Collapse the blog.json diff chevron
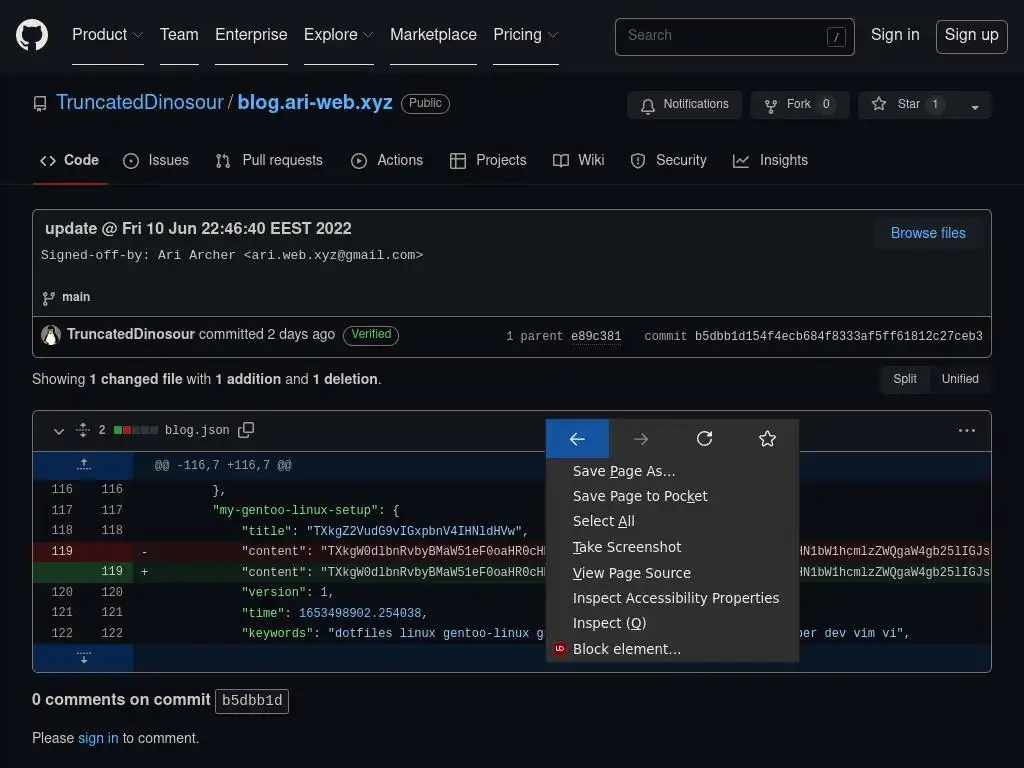The image size is (1024, 768). pyautogui.click(x=59, y=431)
